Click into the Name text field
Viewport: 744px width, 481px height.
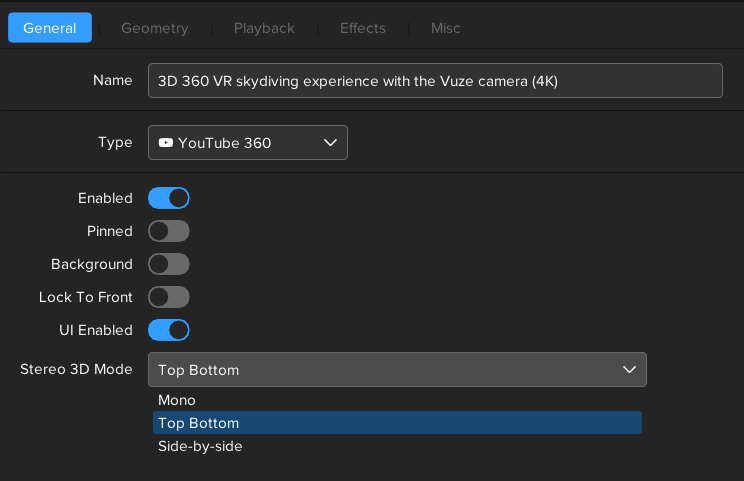click(x=435, y=81)
